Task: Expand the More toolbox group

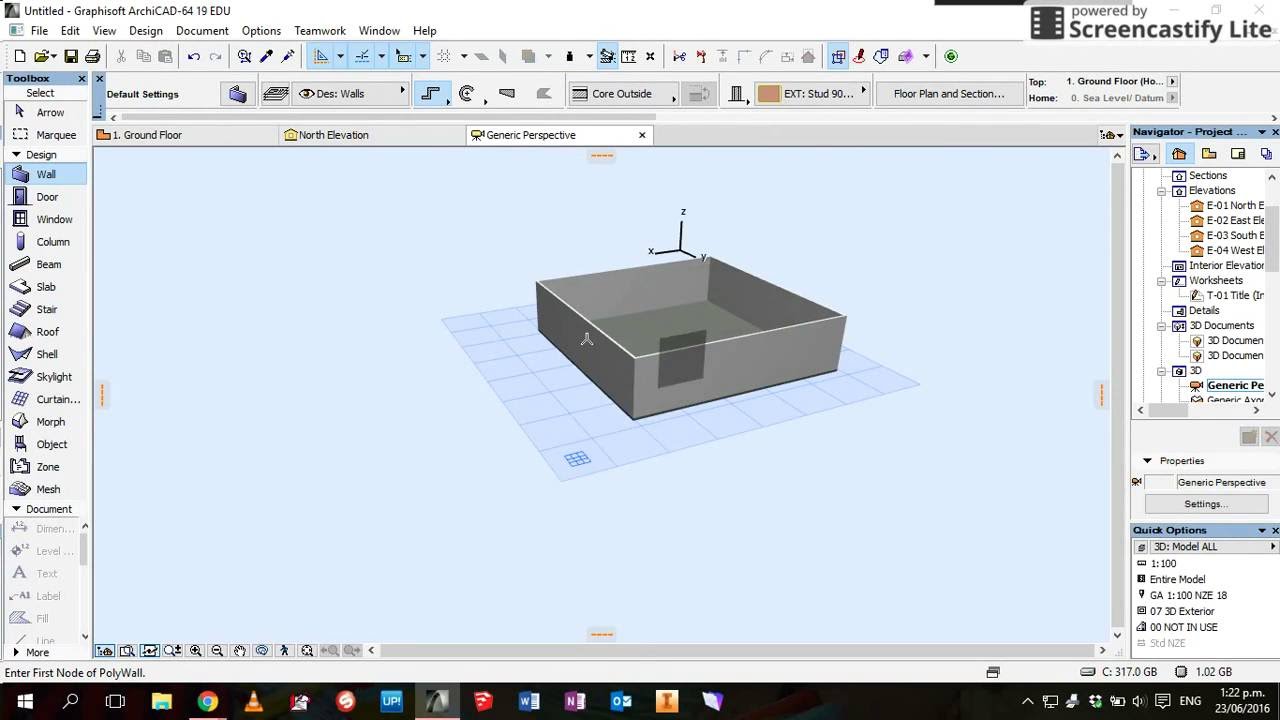Action: point(16,652)
